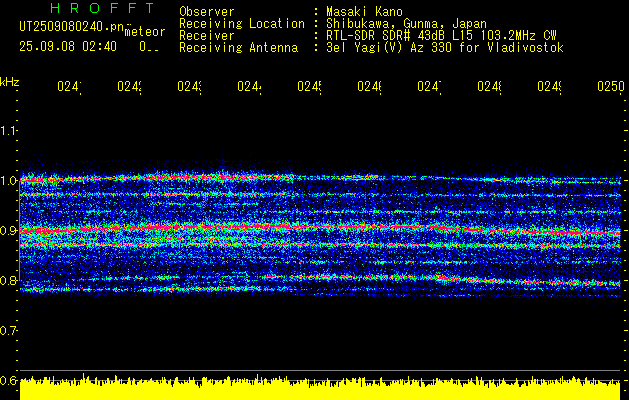The height and width of the screenshot is (400, 629).
Task: Click the 0249 time axis marker
Action: pos(549,87)
